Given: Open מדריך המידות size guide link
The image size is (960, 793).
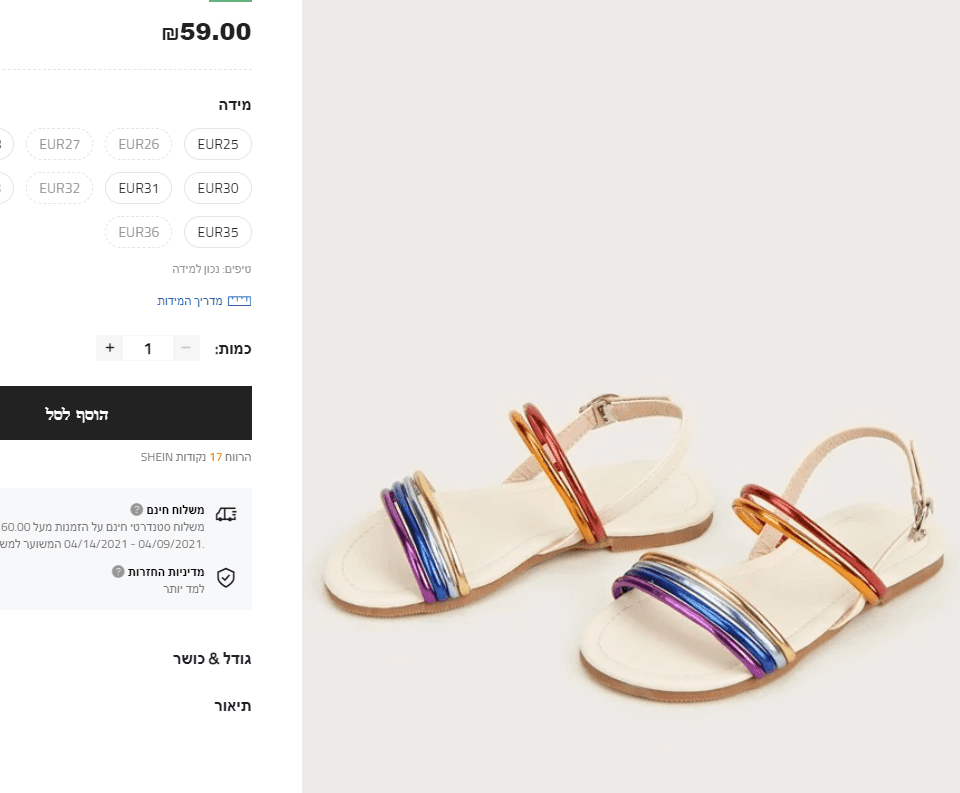Looking at the screenshot, I should pyautogui.click(x=190, y=301).
